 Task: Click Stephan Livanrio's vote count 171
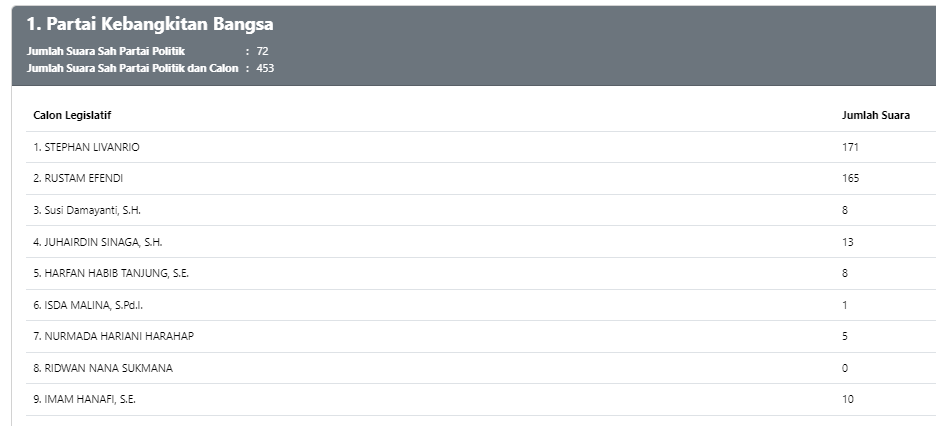pyautogui.click(x=850, y=147)
